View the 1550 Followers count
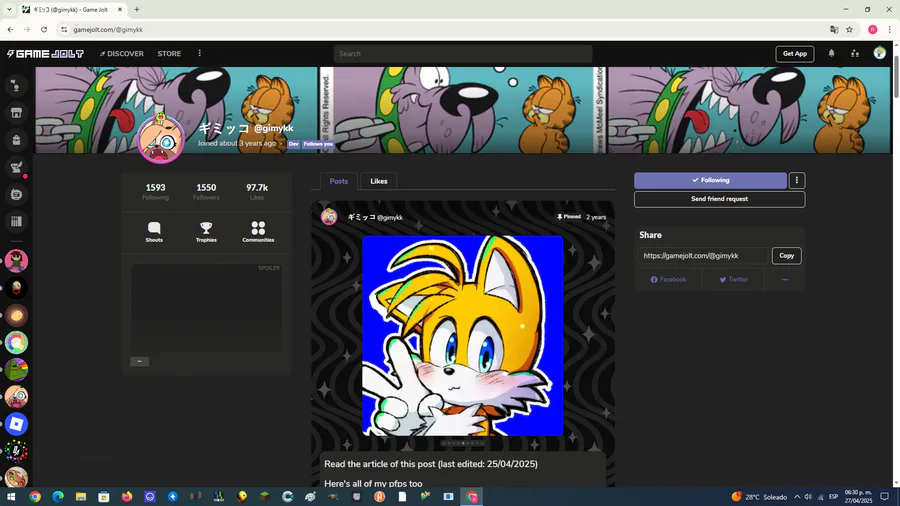The image size is (900, 506). click(206, 192)
